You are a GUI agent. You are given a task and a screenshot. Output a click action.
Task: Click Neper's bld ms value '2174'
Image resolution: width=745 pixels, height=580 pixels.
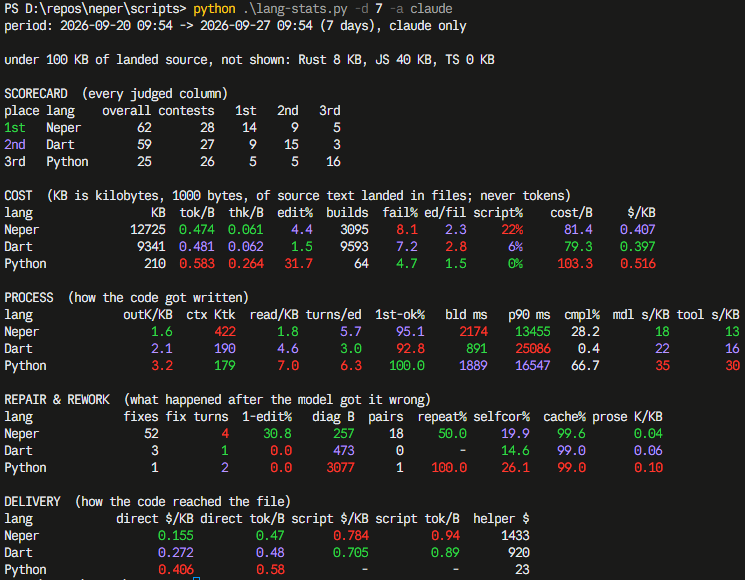pyautogui.click(x=473, y=332)
